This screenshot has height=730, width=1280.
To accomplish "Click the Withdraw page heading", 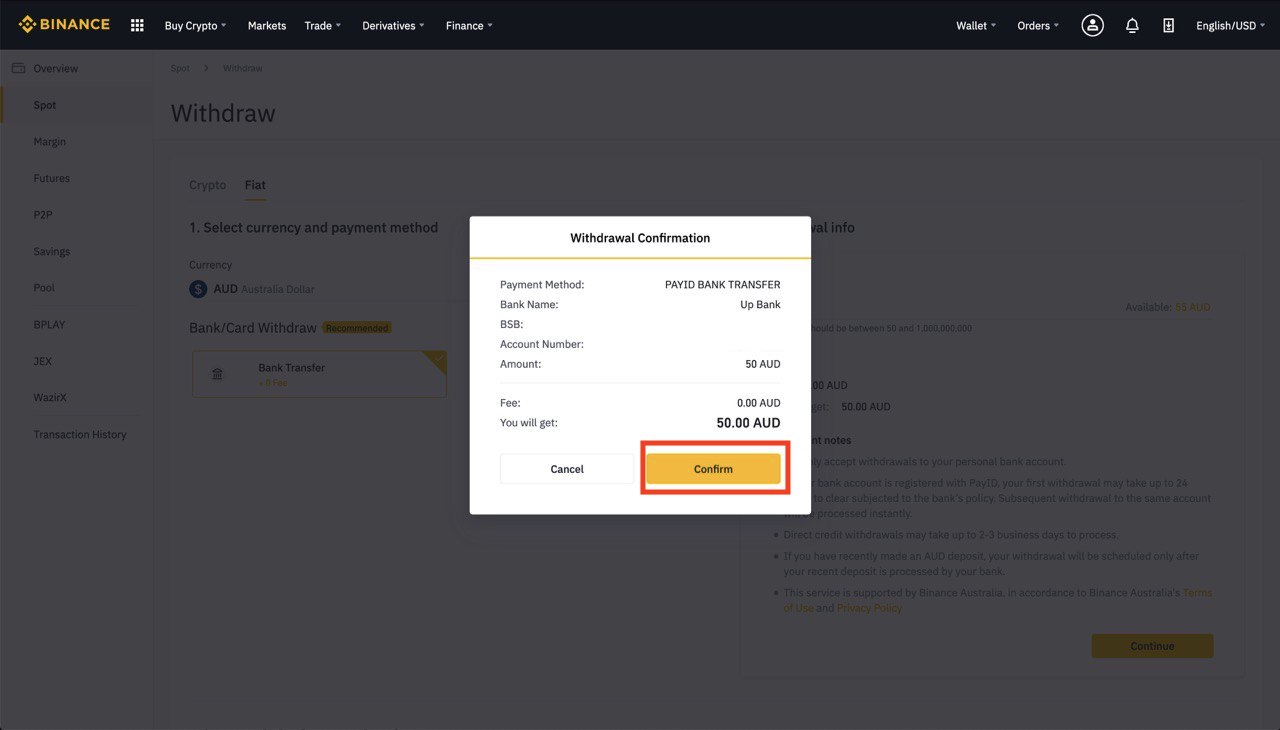I will [223, 113].
